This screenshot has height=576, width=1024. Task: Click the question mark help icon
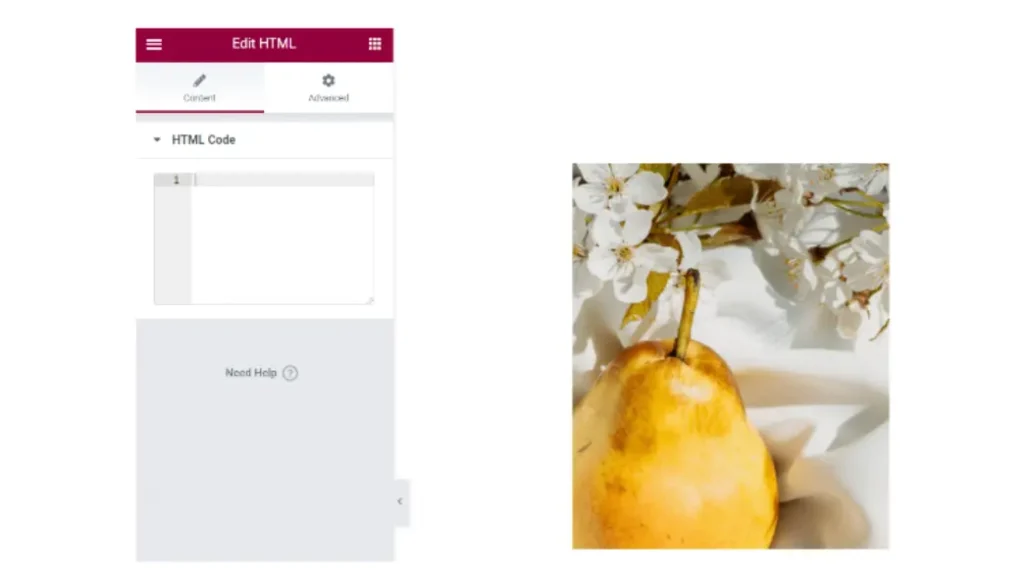click(291, 373)
